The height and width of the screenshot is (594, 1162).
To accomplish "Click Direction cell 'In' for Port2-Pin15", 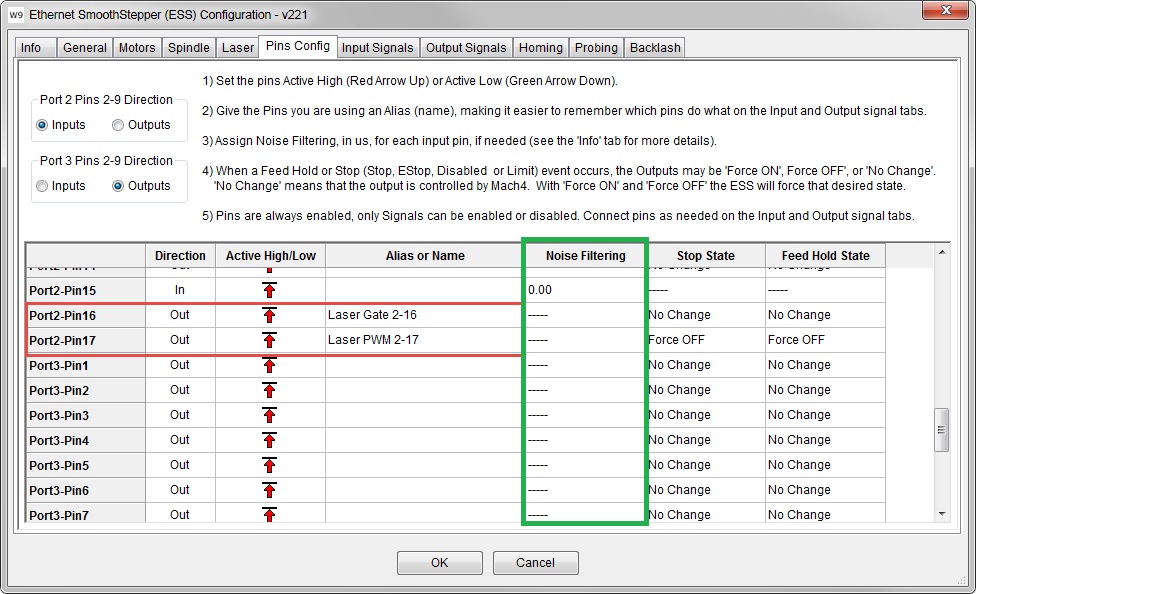I will (180, 290).
